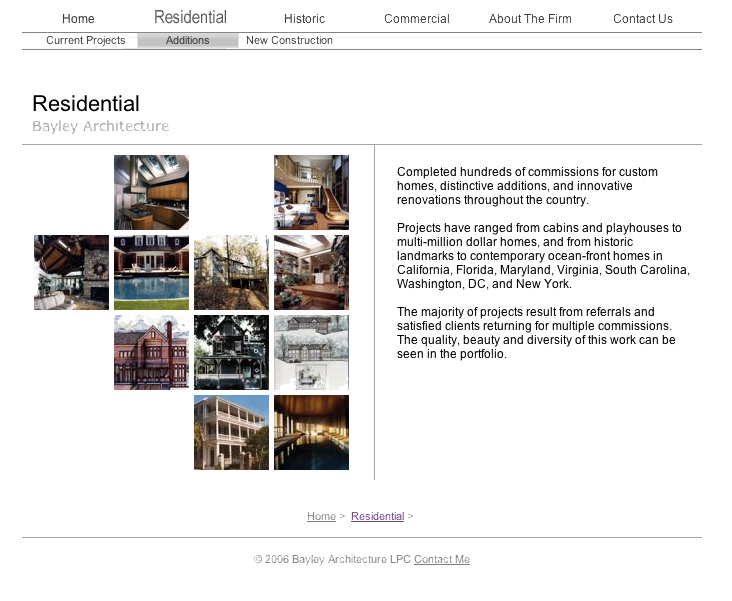Open the Contact Us page
This screenshot has height=601, width=732.
point(643,19)
